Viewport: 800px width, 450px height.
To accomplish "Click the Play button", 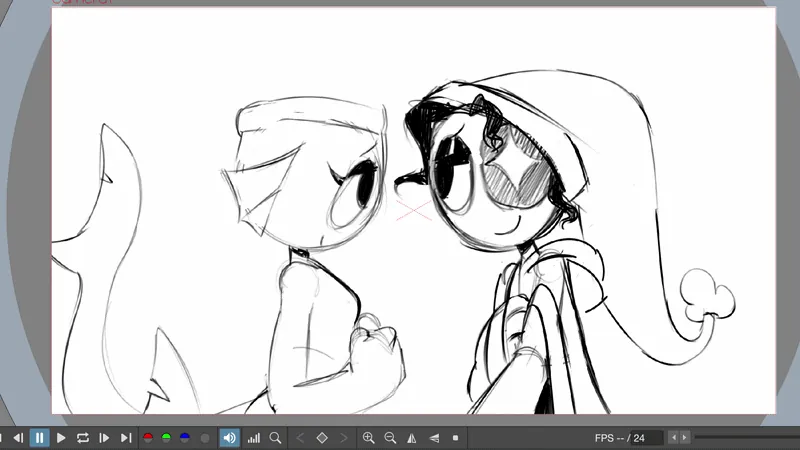I will pos(61,438).
